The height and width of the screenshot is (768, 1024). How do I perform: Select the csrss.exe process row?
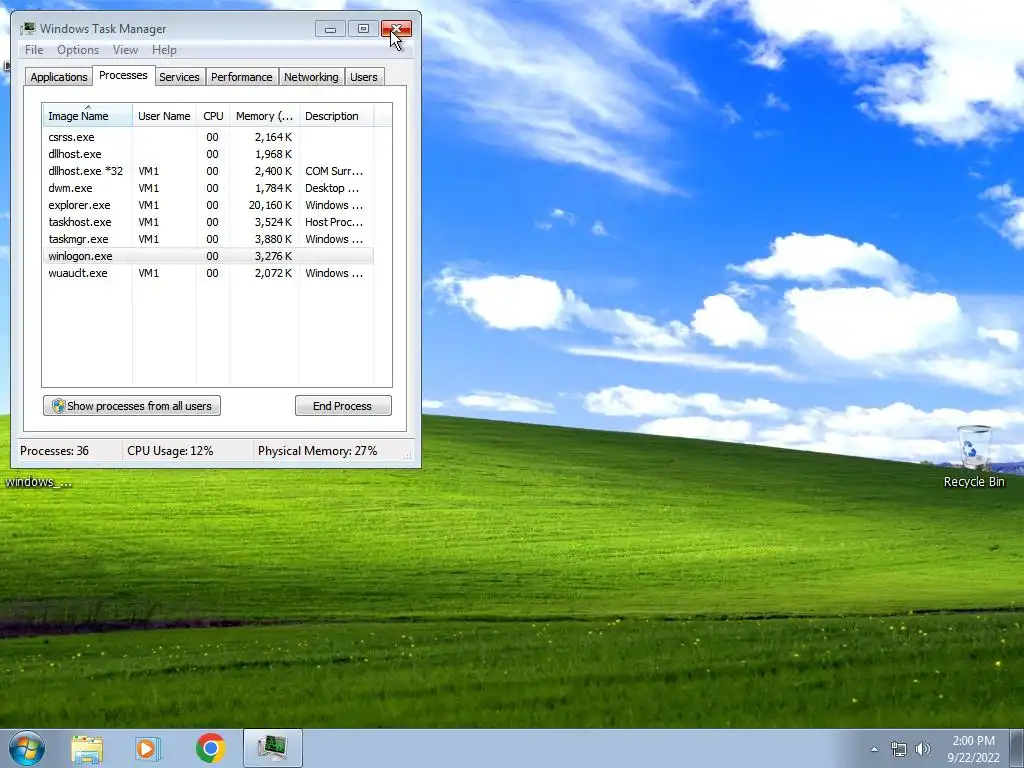coord(208,137)
